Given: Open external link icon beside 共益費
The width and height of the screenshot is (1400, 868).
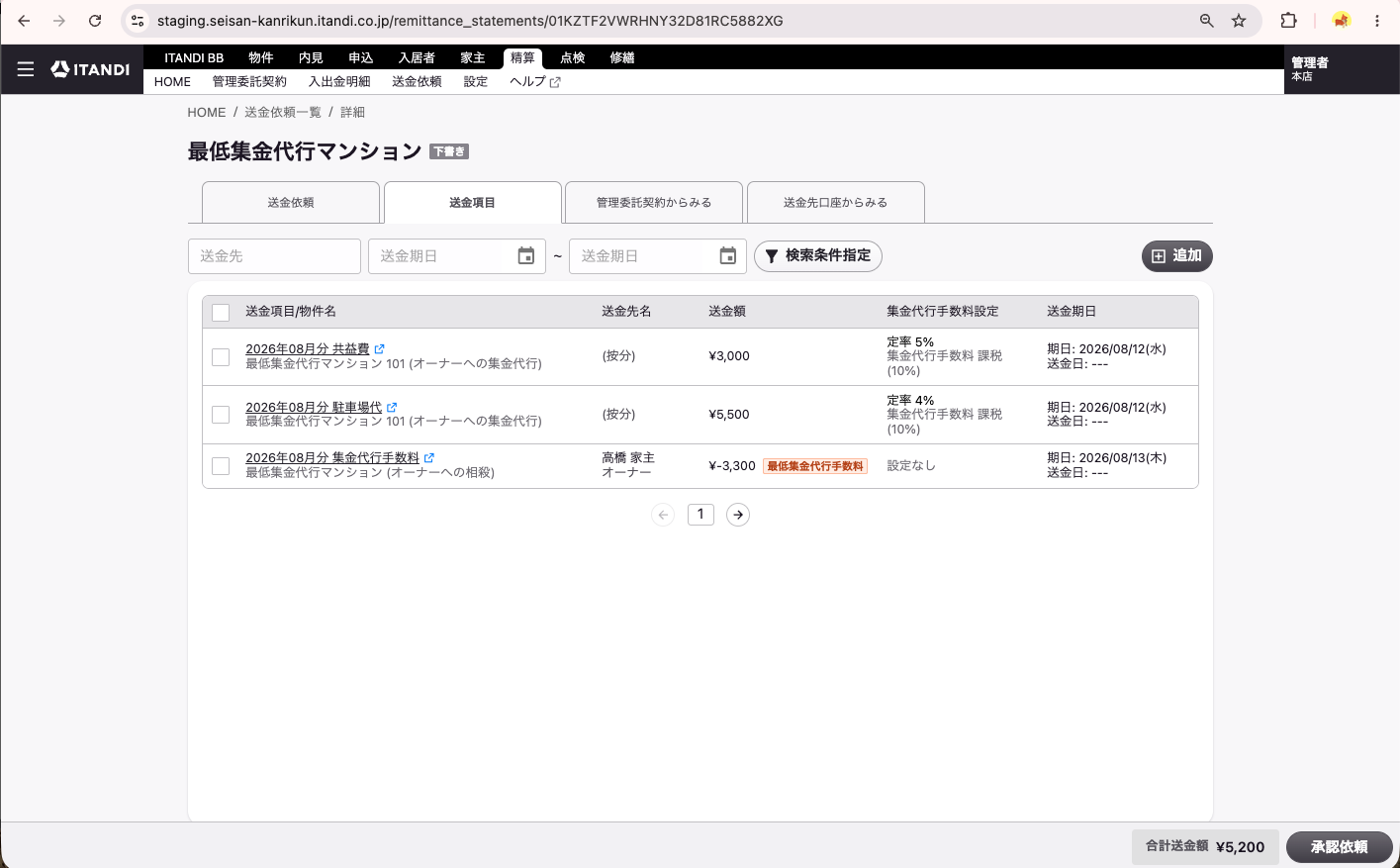Looking at the screenshot, I should [x=380, y=349].
